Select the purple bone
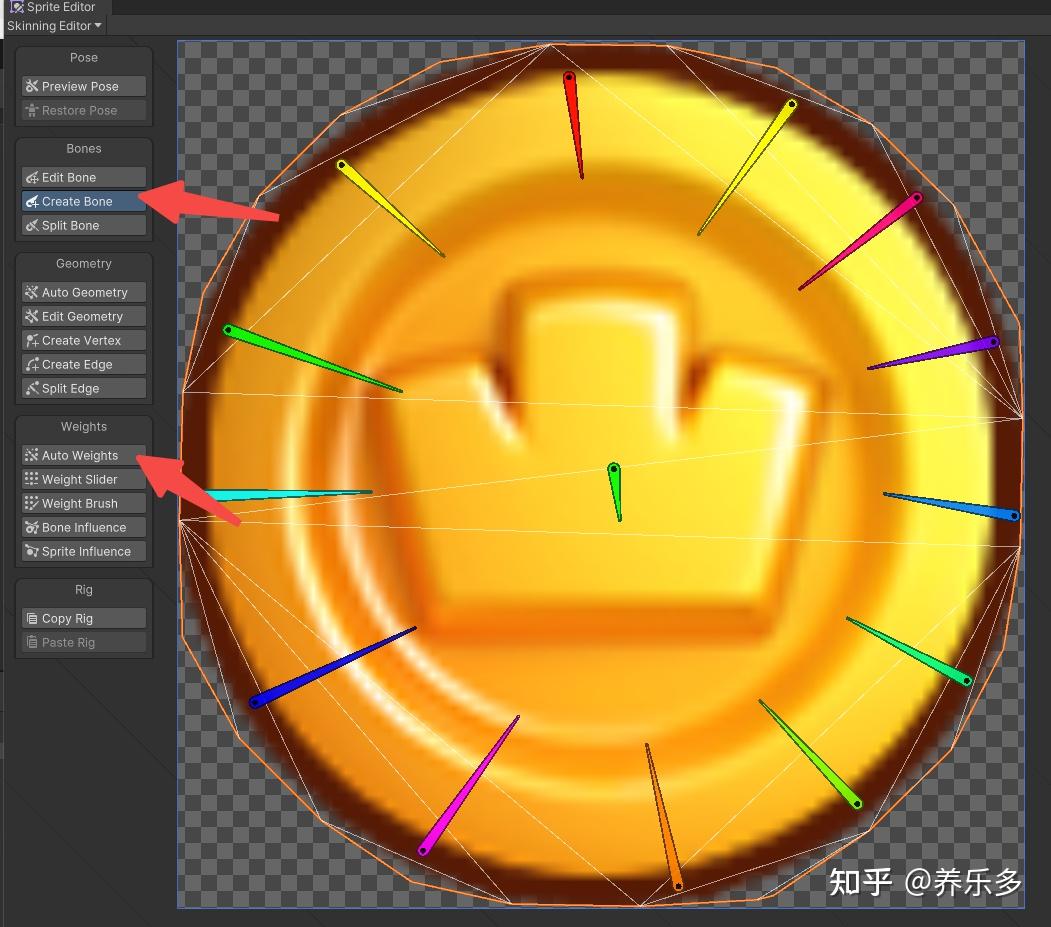 [952, 350]
